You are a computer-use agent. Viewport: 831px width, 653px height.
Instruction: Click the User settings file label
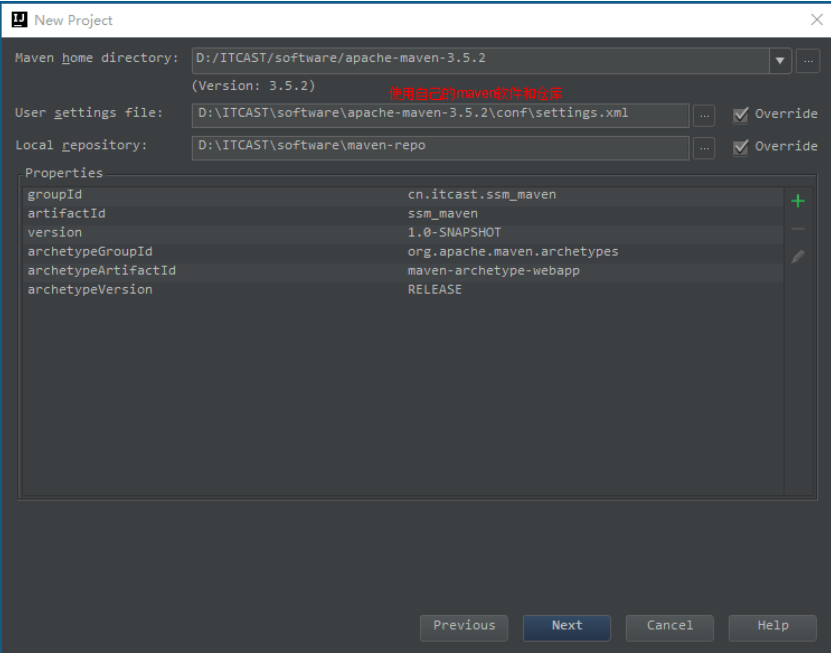pos(89,113)
